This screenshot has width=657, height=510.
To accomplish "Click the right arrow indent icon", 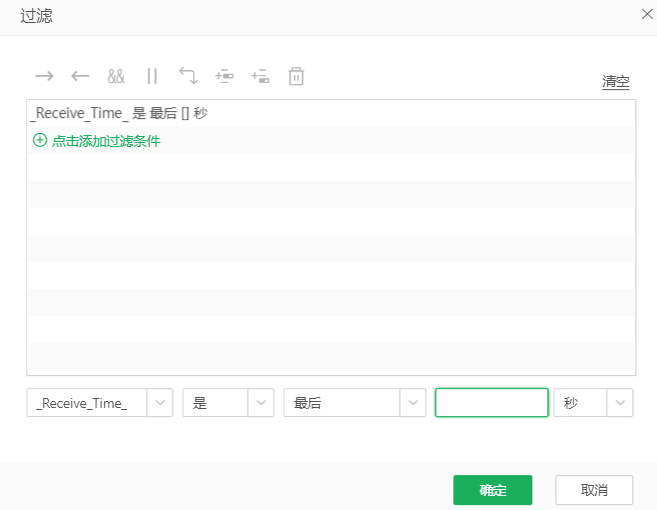I will 44,76.
